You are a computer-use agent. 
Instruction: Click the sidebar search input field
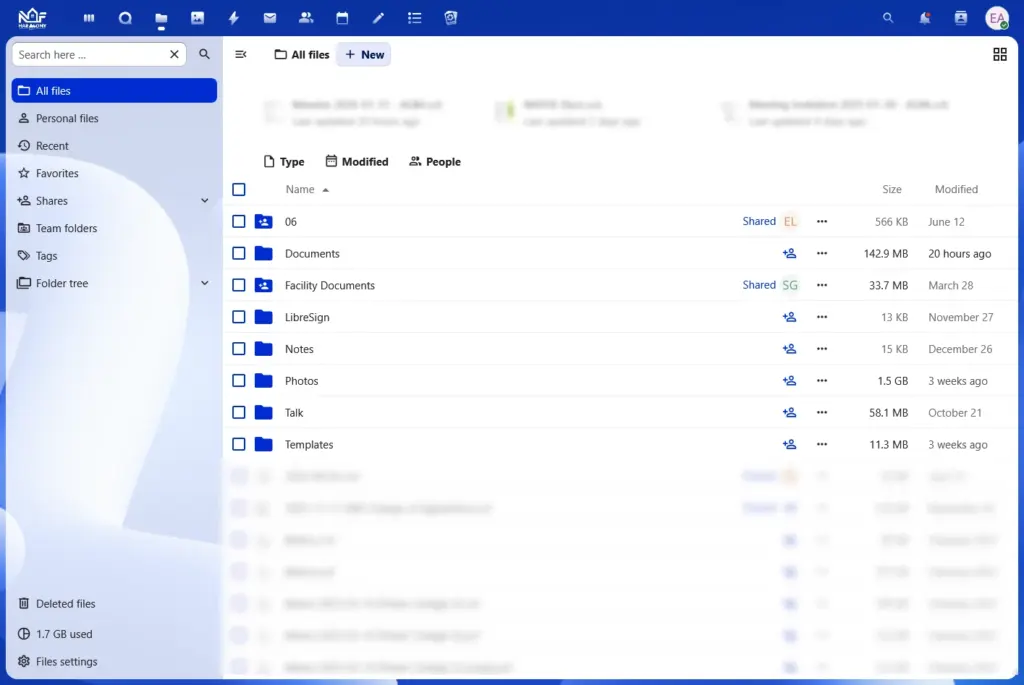click(90, 55)
